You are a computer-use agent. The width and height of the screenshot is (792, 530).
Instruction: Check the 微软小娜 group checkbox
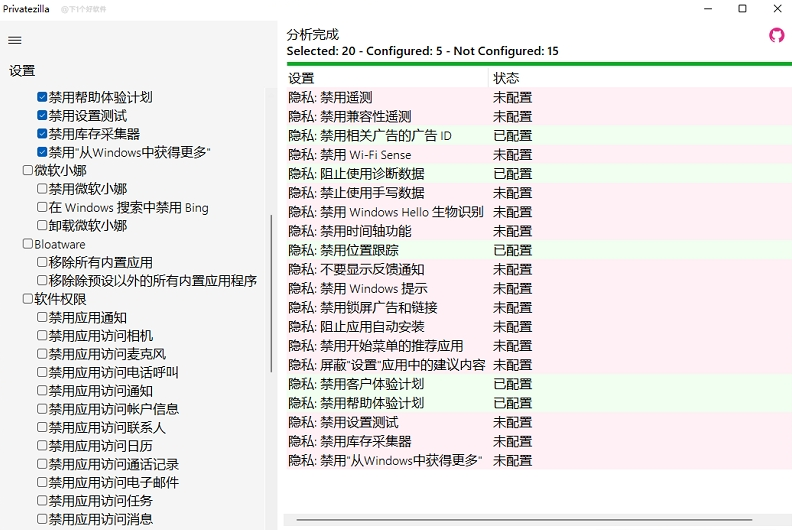(x=28, y=170)
